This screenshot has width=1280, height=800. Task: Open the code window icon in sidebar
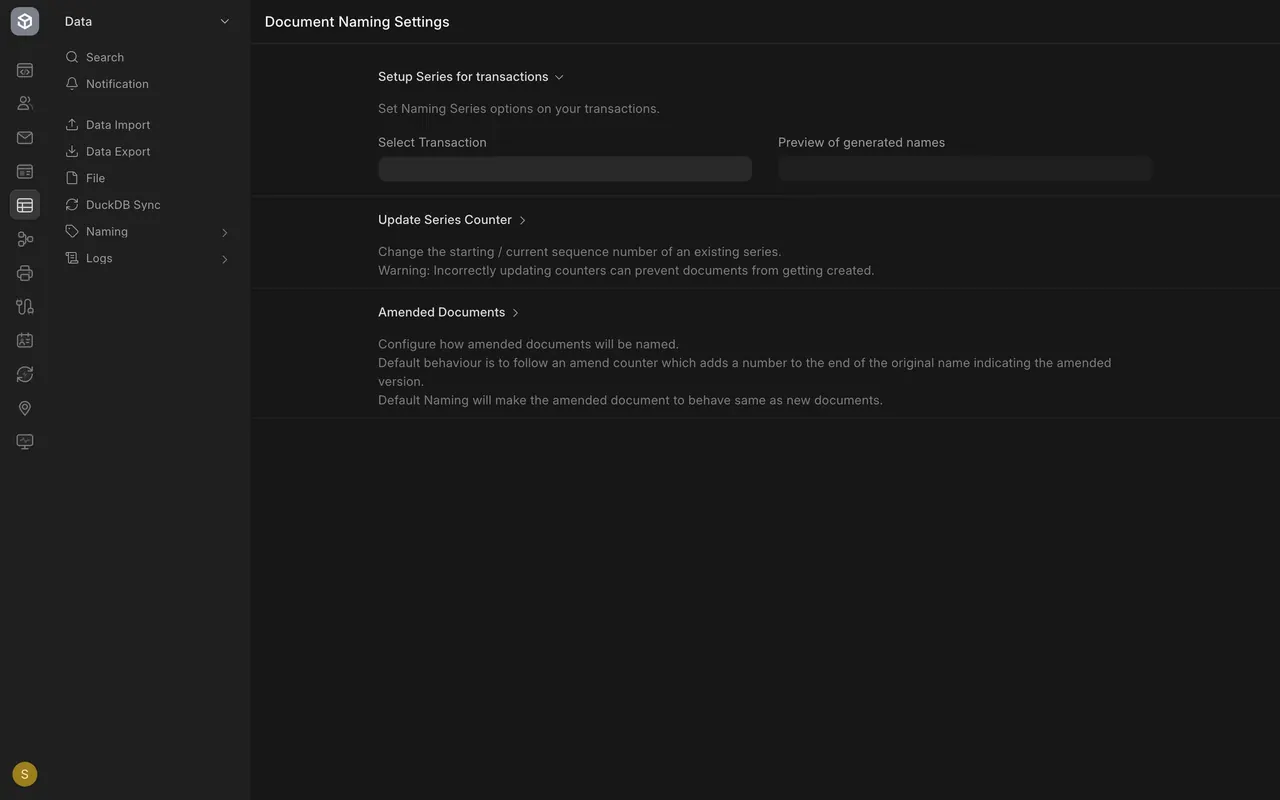[25, 71]
